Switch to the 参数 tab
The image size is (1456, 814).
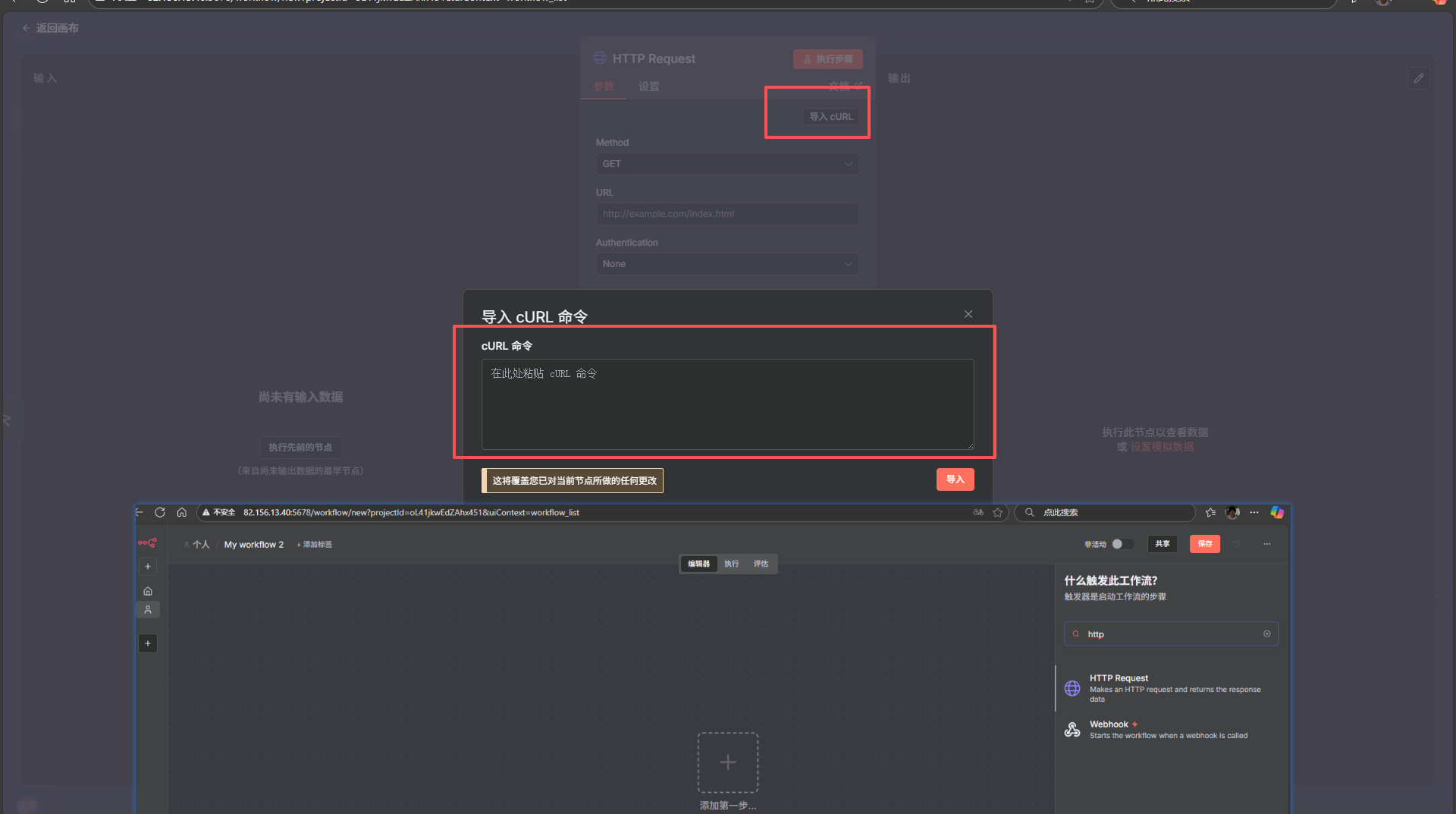coord(604,86)
